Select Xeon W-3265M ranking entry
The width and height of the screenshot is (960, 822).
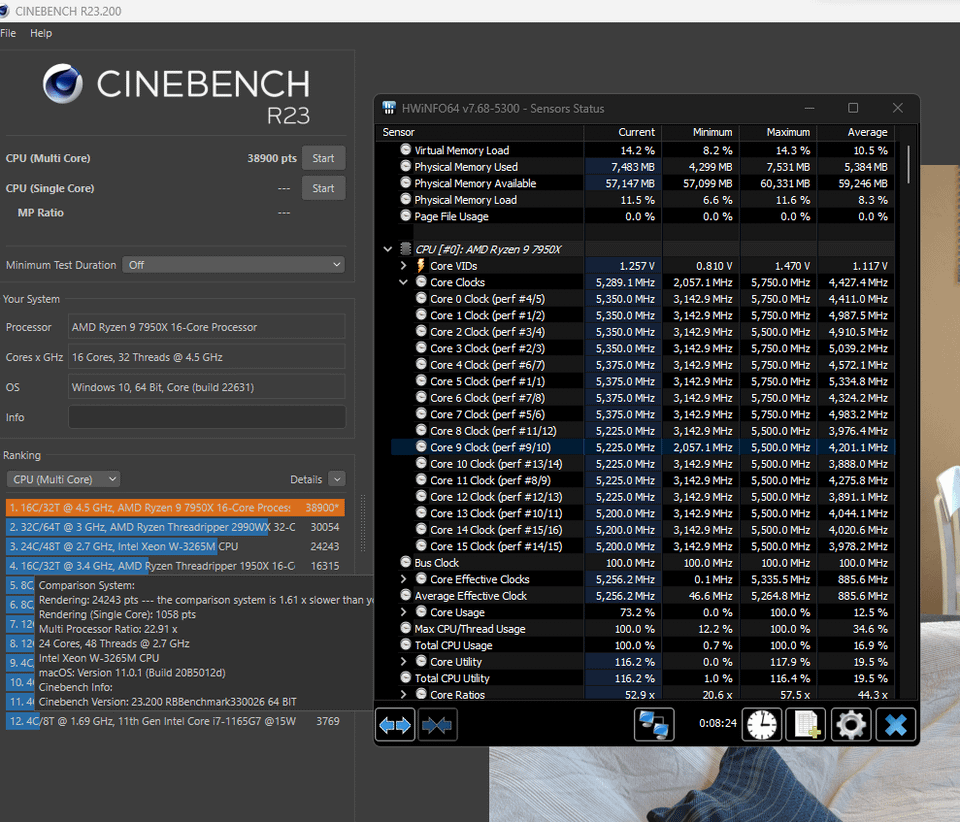coord(175,547)
